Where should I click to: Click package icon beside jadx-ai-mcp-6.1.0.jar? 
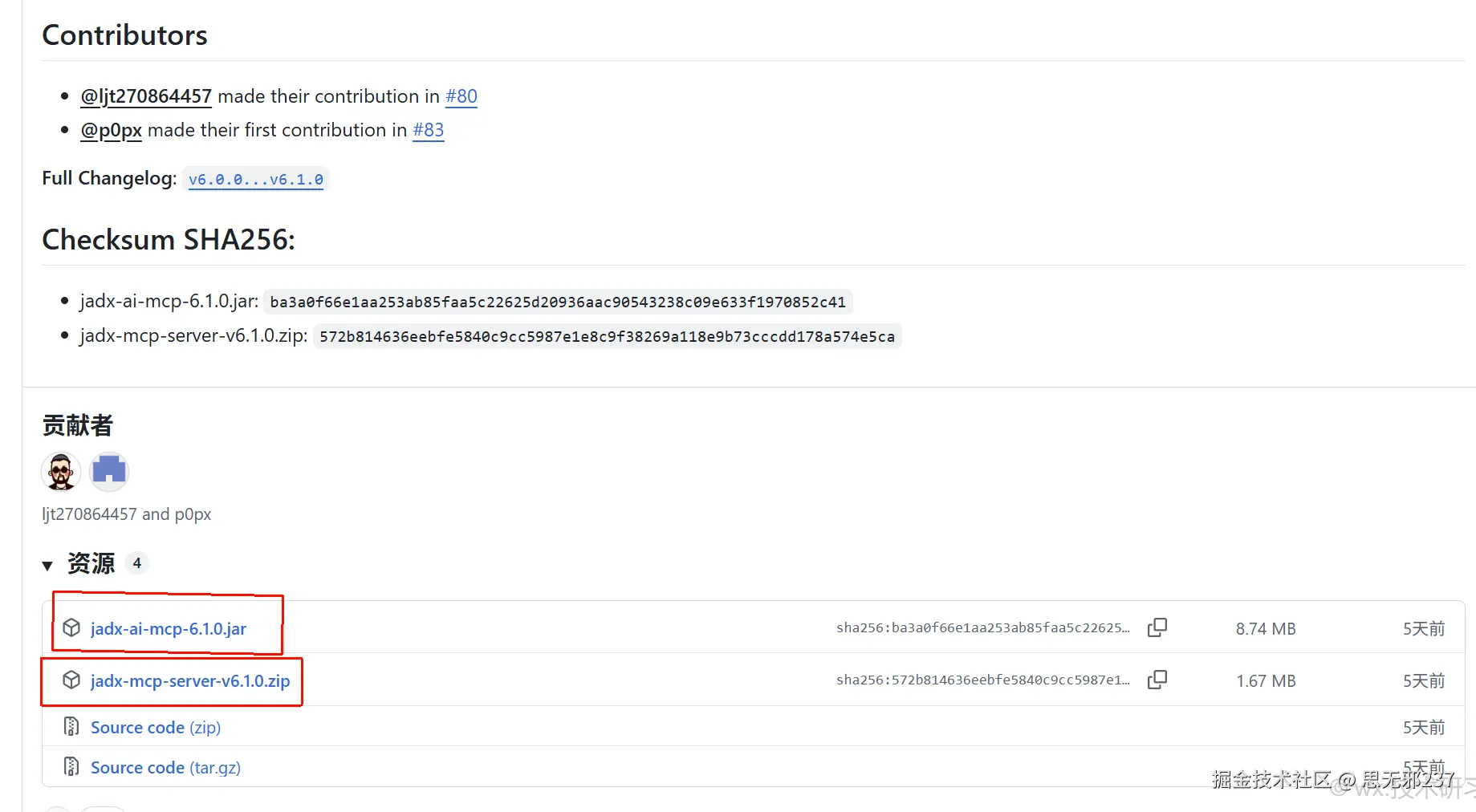(71, 627)
